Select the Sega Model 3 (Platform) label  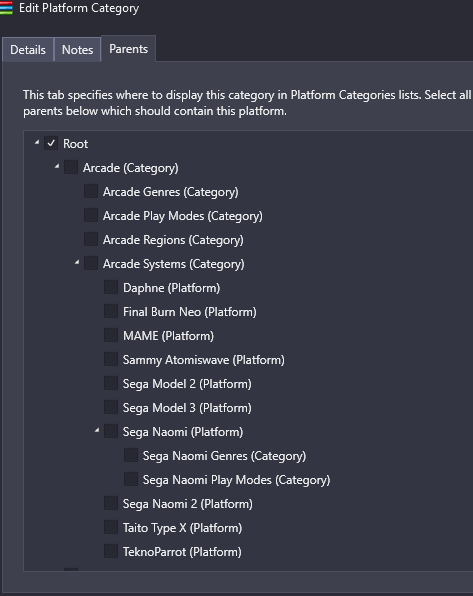point(187,408)
